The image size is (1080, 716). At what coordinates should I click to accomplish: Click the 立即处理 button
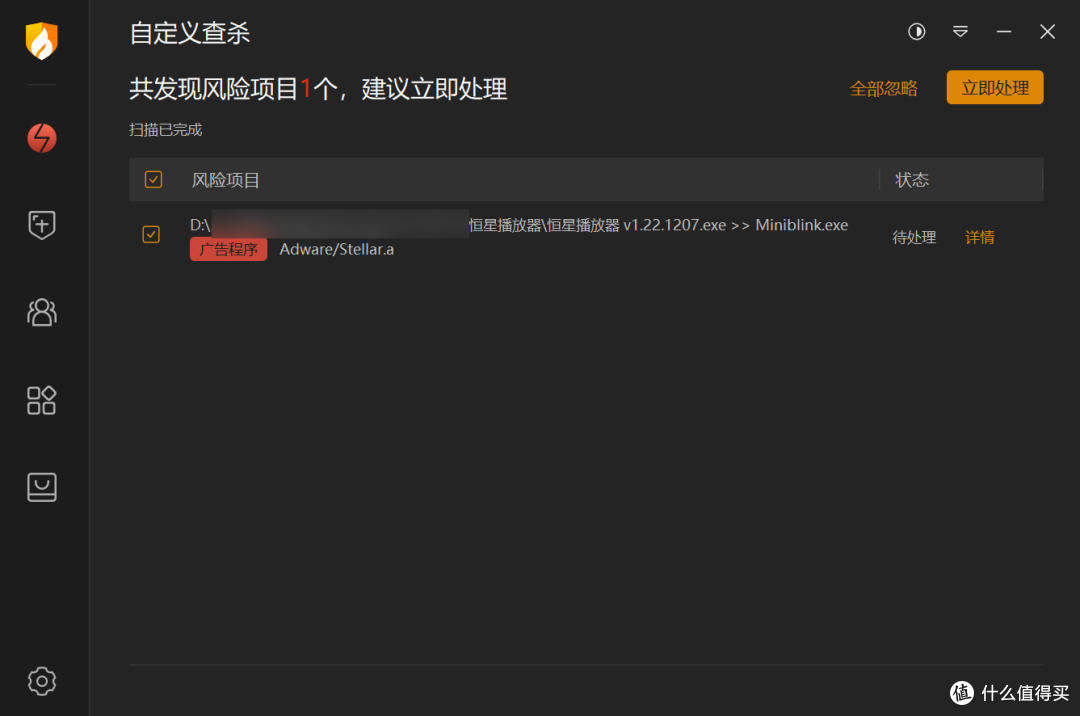[x=995, y=87]
